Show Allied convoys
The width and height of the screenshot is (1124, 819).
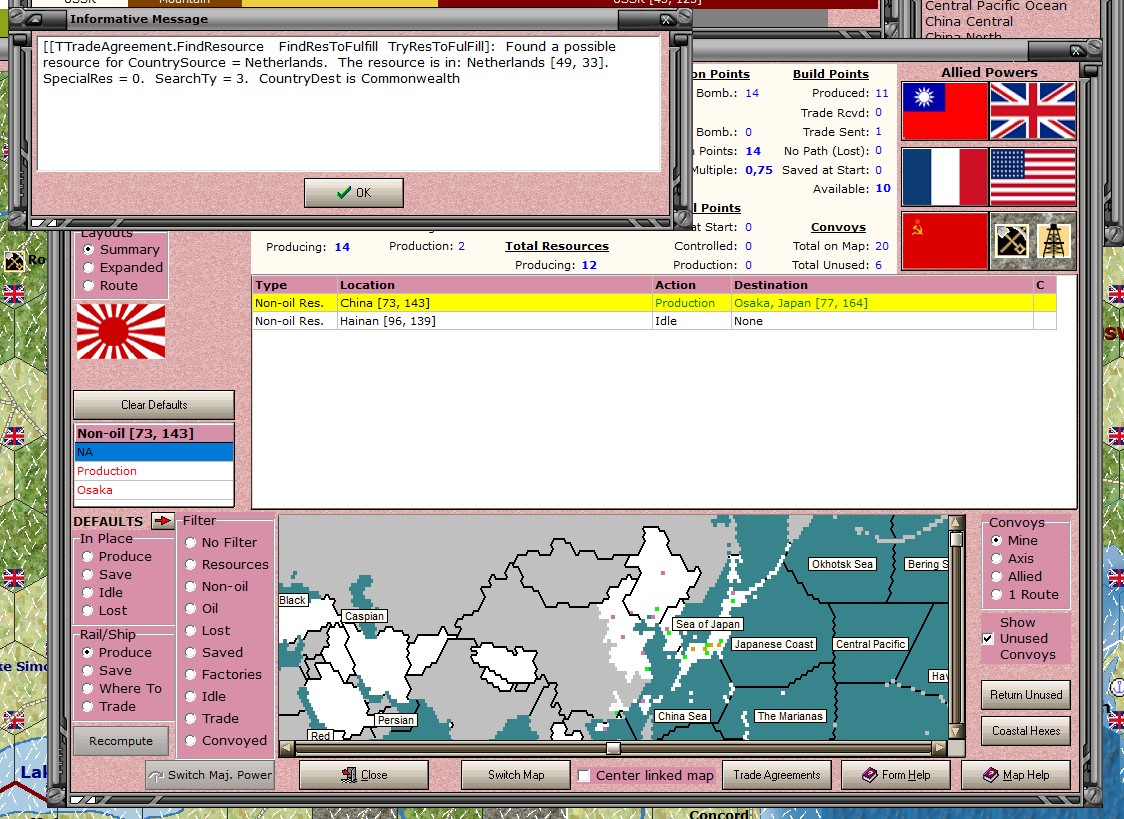coord(996,577)
